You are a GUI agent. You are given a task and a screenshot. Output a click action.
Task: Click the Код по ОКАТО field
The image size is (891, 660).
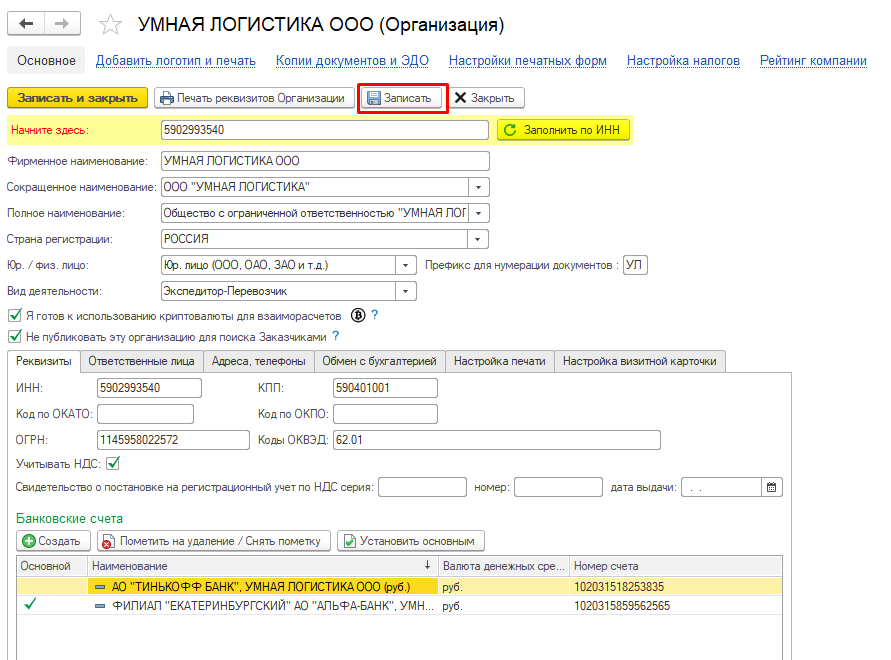(145, 414)
